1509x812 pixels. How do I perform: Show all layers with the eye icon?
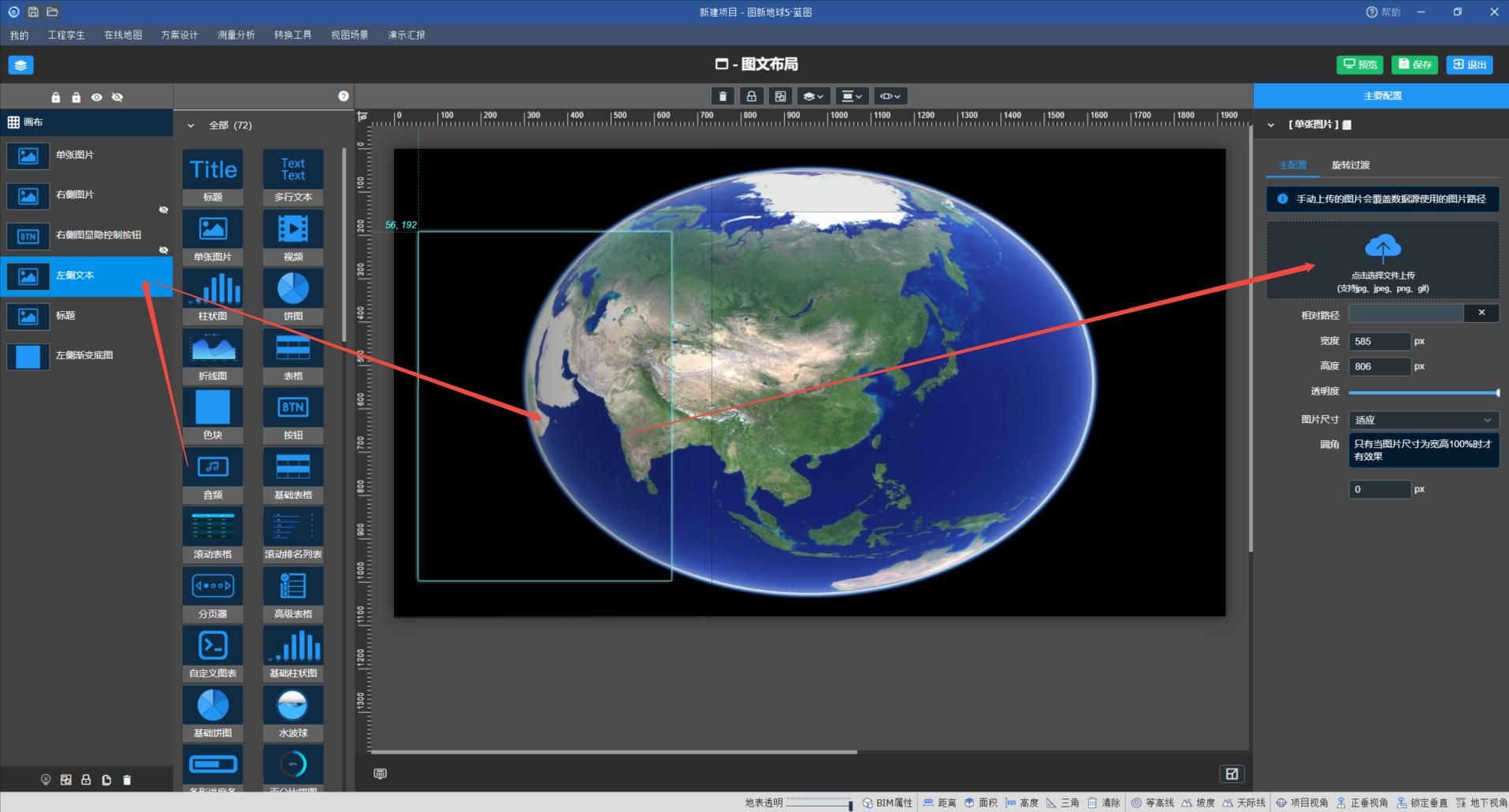[x=97, y=98]
